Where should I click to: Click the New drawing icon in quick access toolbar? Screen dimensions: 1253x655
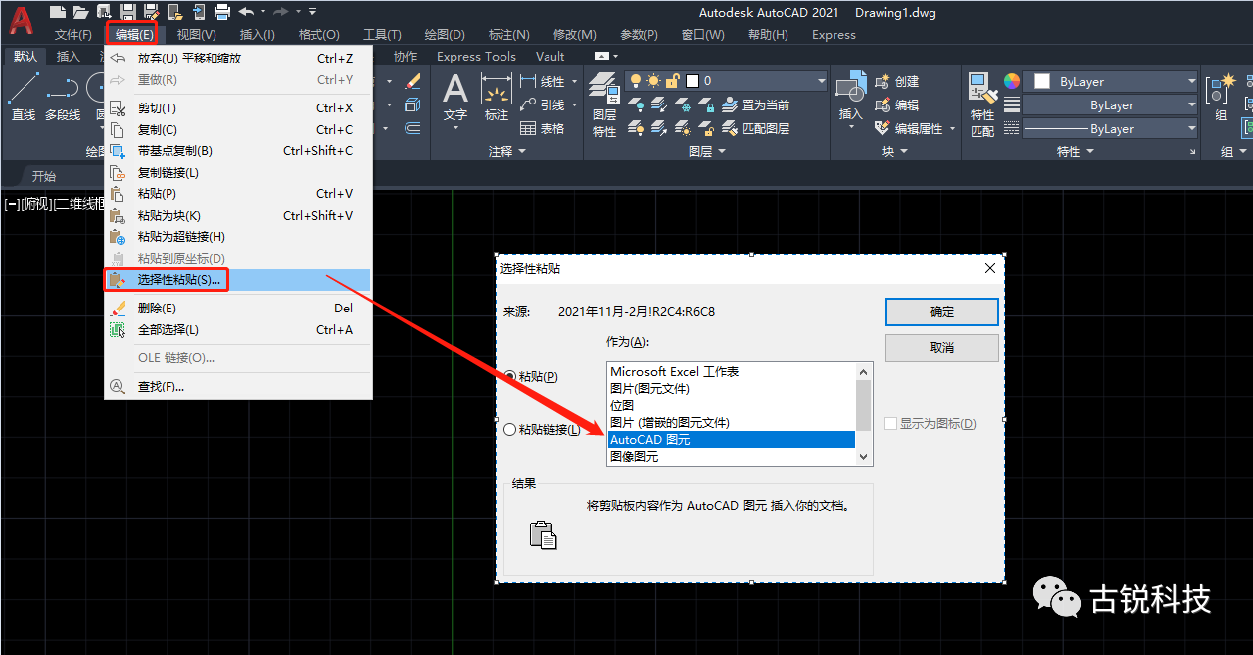pos(57,12)
